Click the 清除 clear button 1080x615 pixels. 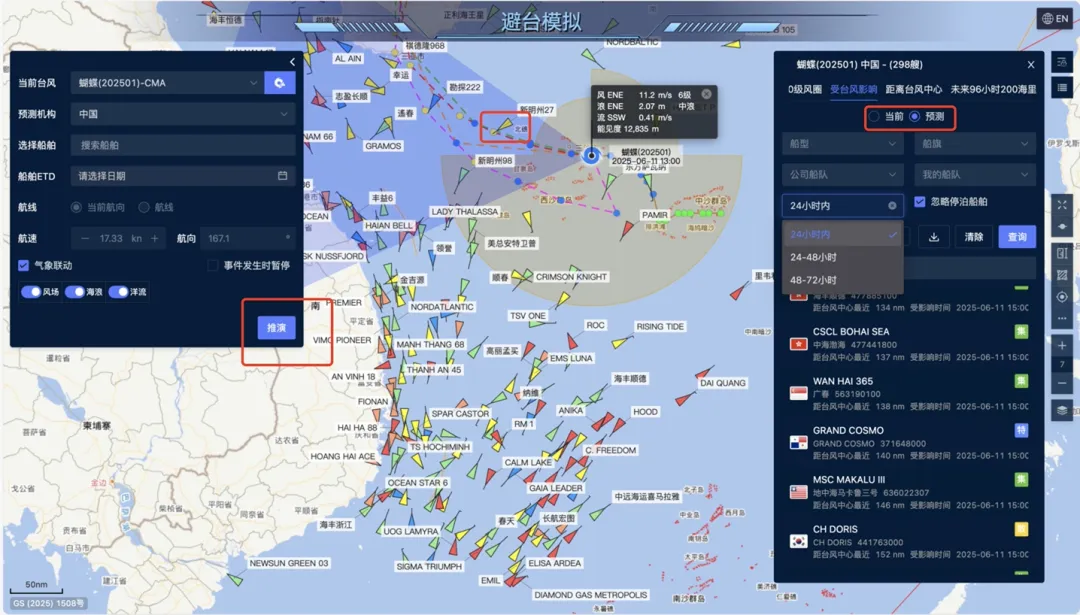(x=973, y=237)
